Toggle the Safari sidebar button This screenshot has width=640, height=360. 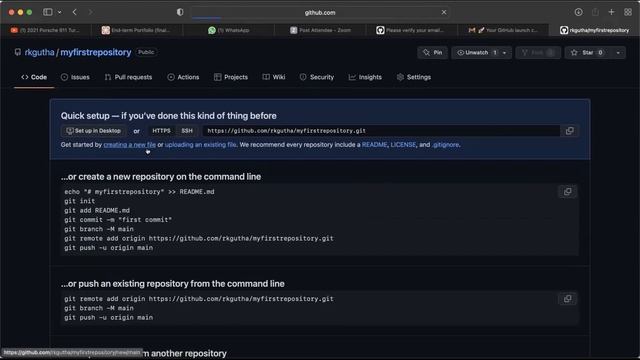point(48,12)
